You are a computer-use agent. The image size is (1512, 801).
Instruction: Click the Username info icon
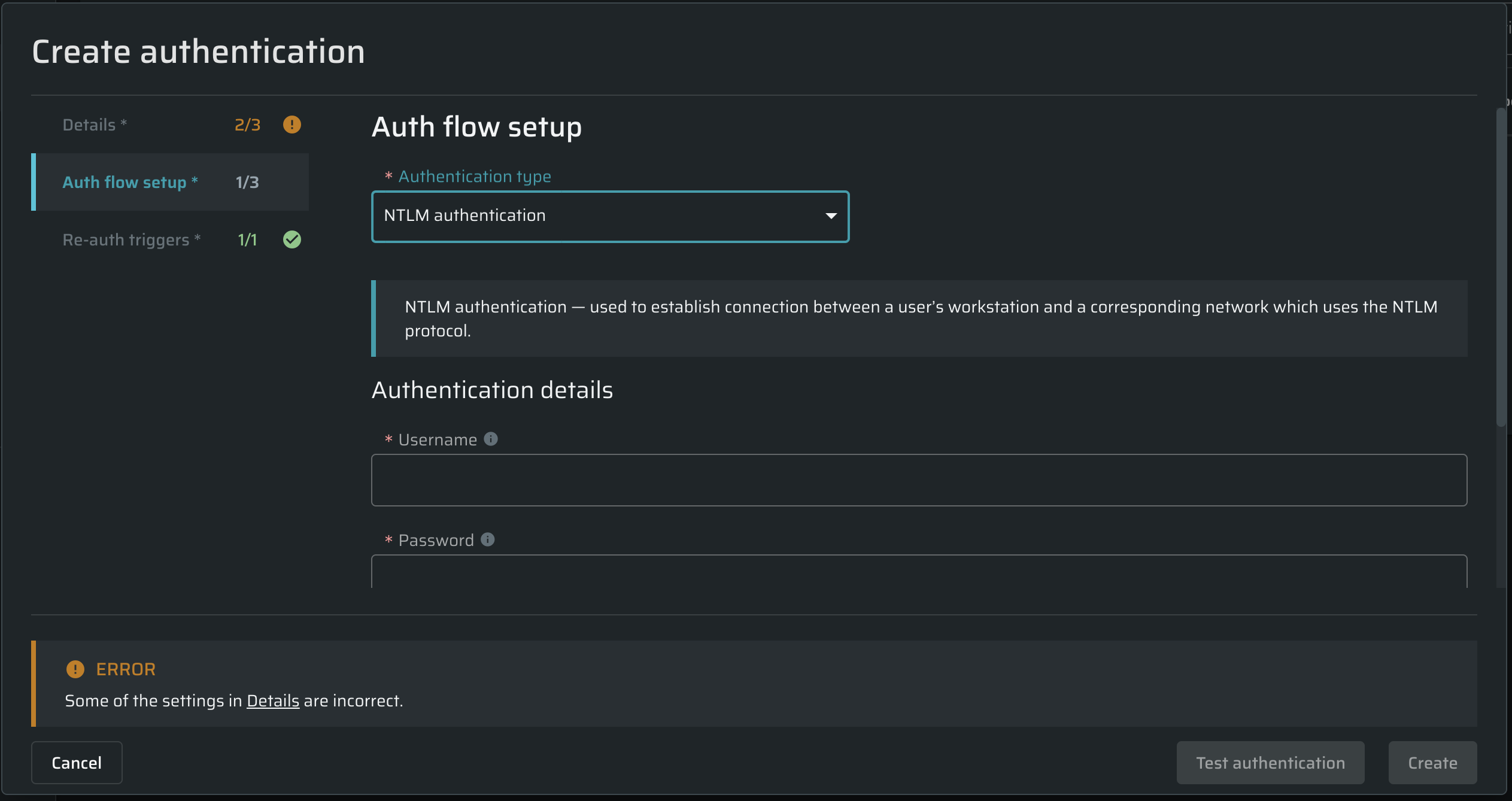point(491,439)
